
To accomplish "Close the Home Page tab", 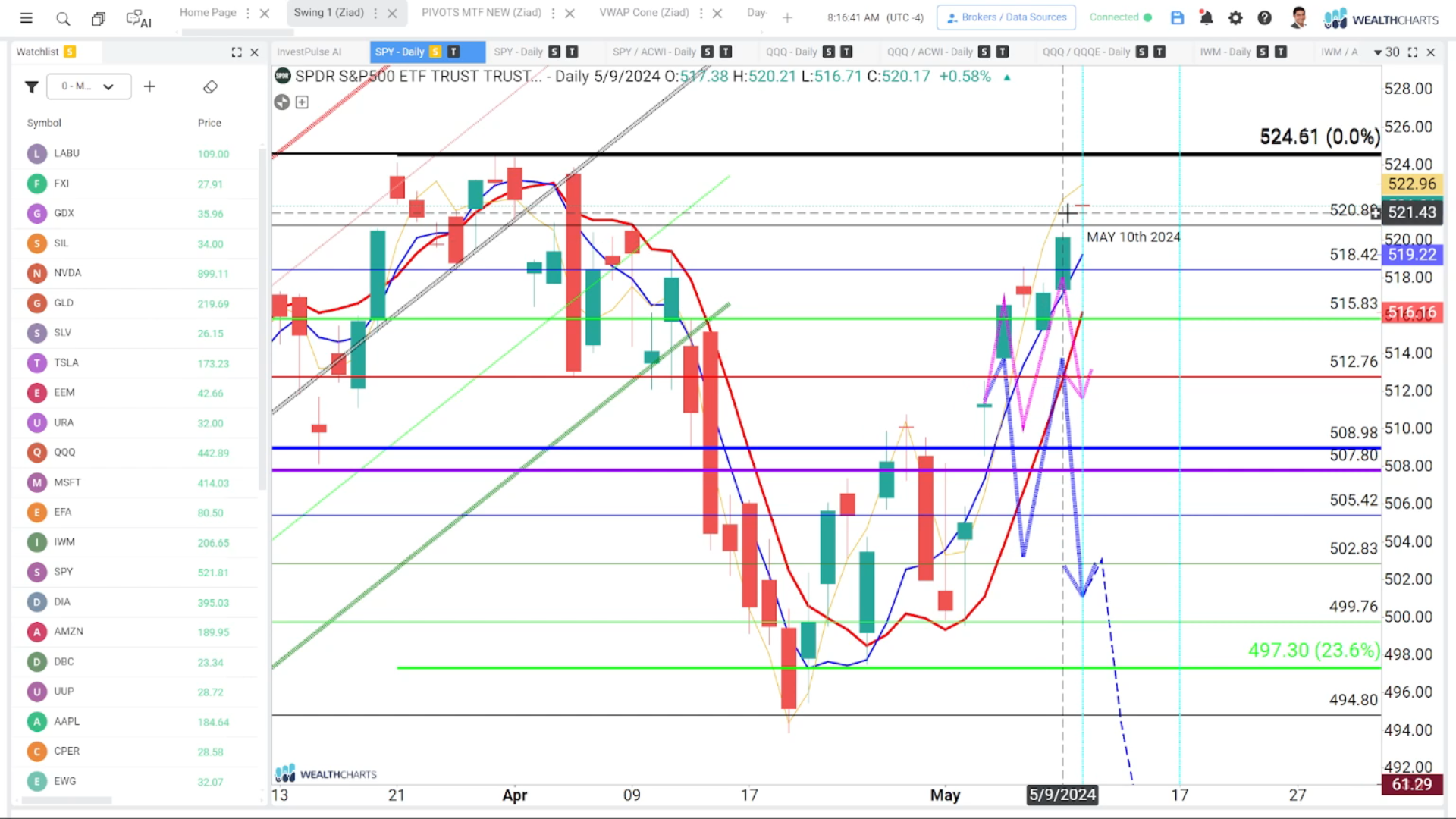I will (265, 13).
